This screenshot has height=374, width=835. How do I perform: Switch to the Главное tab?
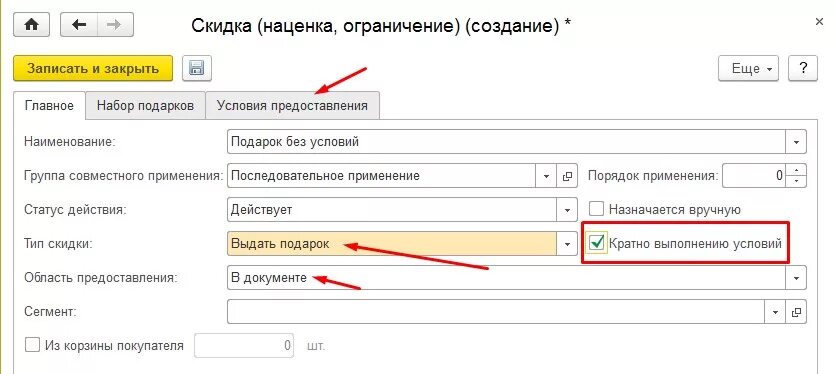49,105
